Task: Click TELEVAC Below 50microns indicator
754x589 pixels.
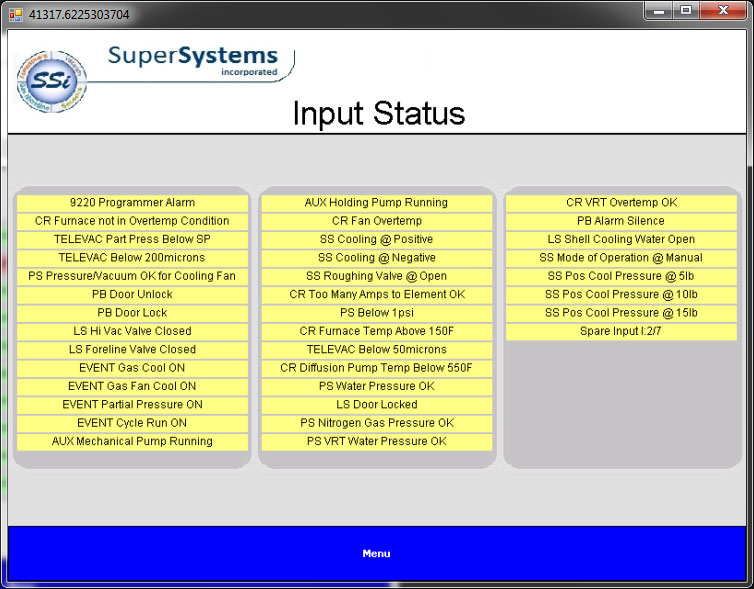Action: click(376, 350)
